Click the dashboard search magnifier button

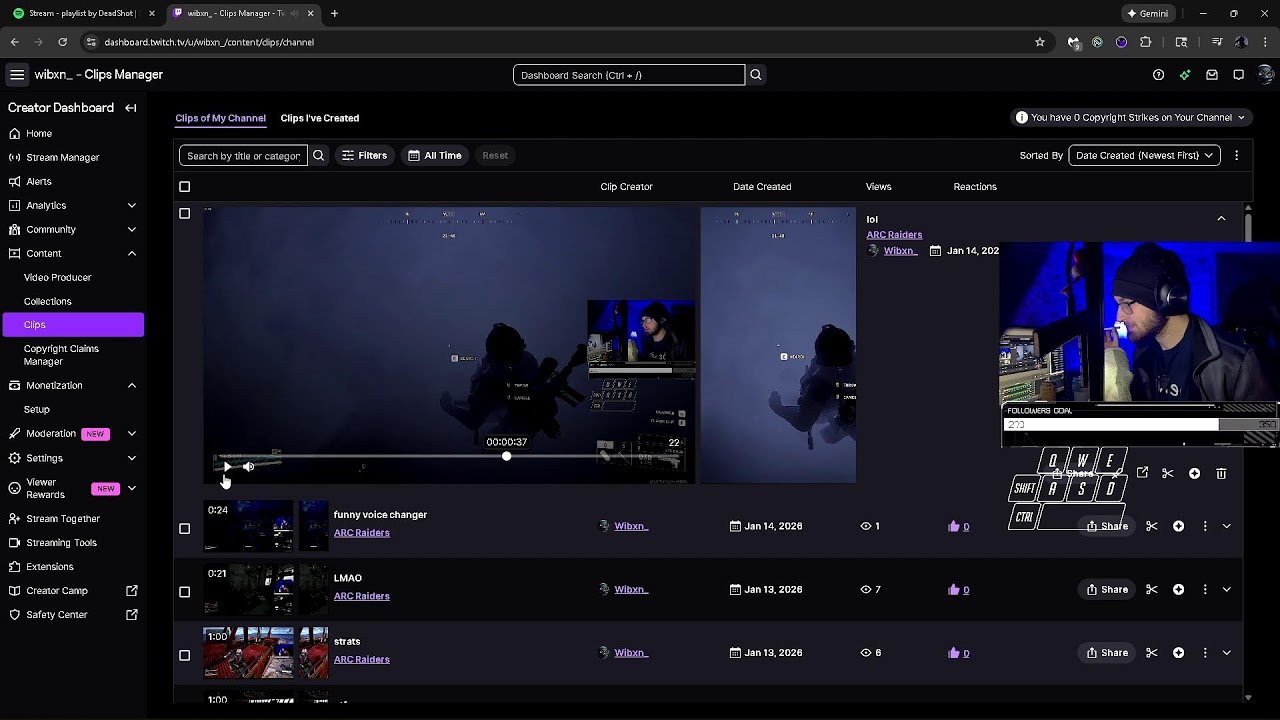click(x=756, y=75)
